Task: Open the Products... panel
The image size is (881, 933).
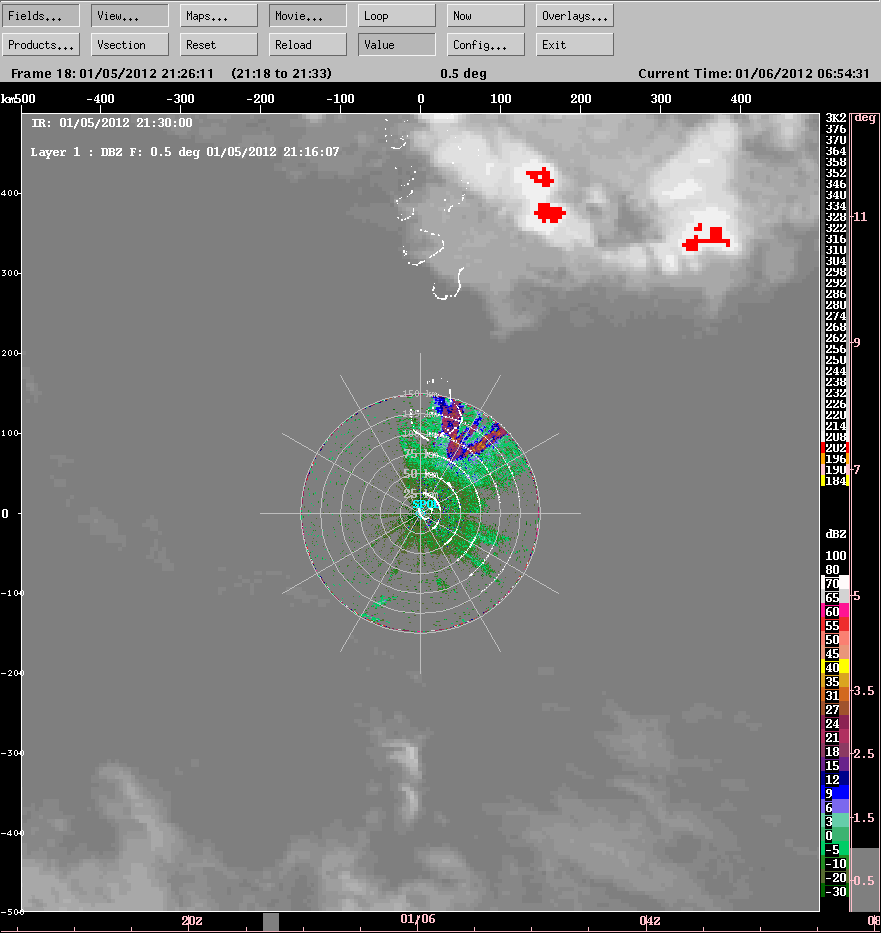Action: 41,45
